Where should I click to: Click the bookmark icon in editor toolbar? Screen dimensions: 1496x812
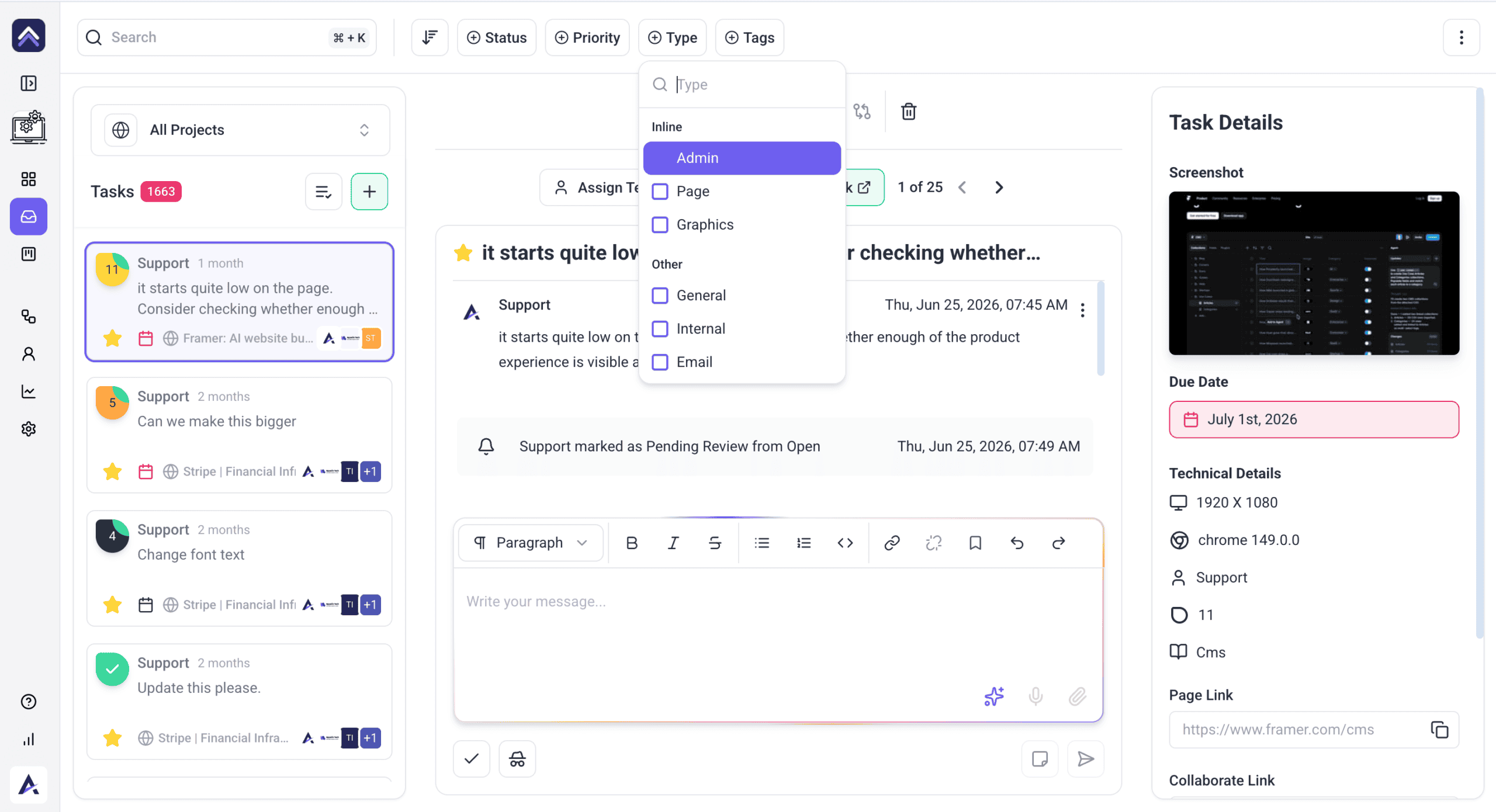click(975, 543)
